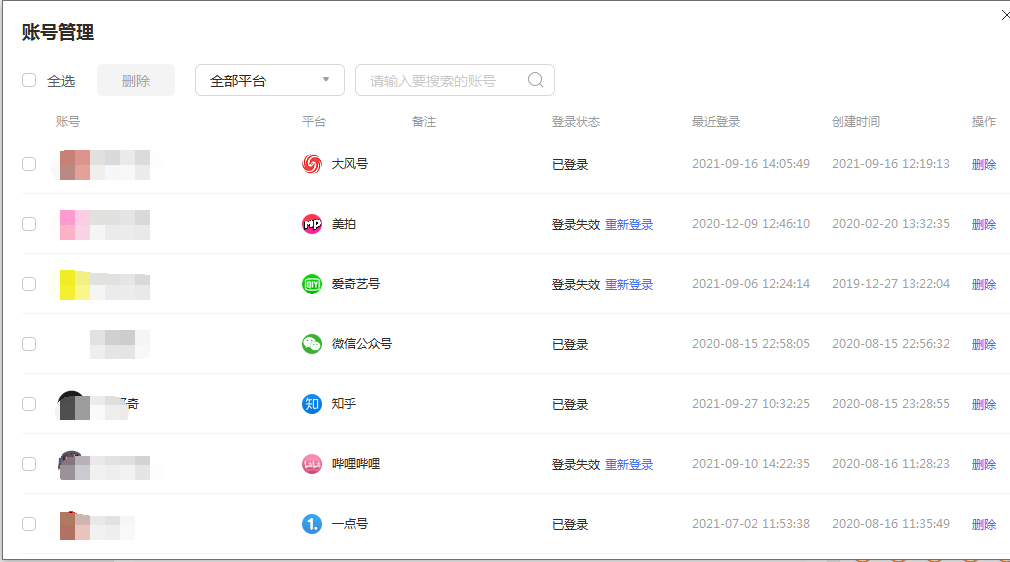Click the 美拍 platform icon
Image resolution: width=1010 pixels, height=562 pixels.
(312, 224)
